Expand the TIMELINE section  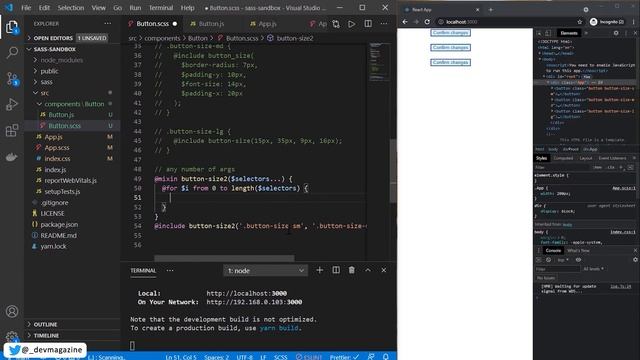[73, 336]
